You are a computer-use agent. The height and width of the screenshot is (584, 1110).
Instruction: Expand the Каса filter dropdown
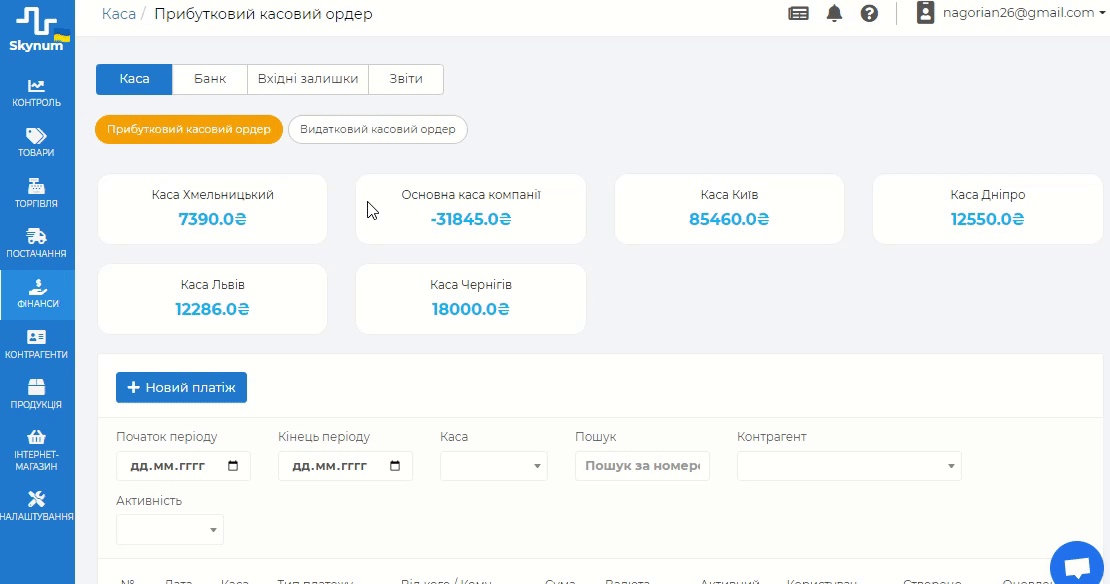(x=494, y=466)
